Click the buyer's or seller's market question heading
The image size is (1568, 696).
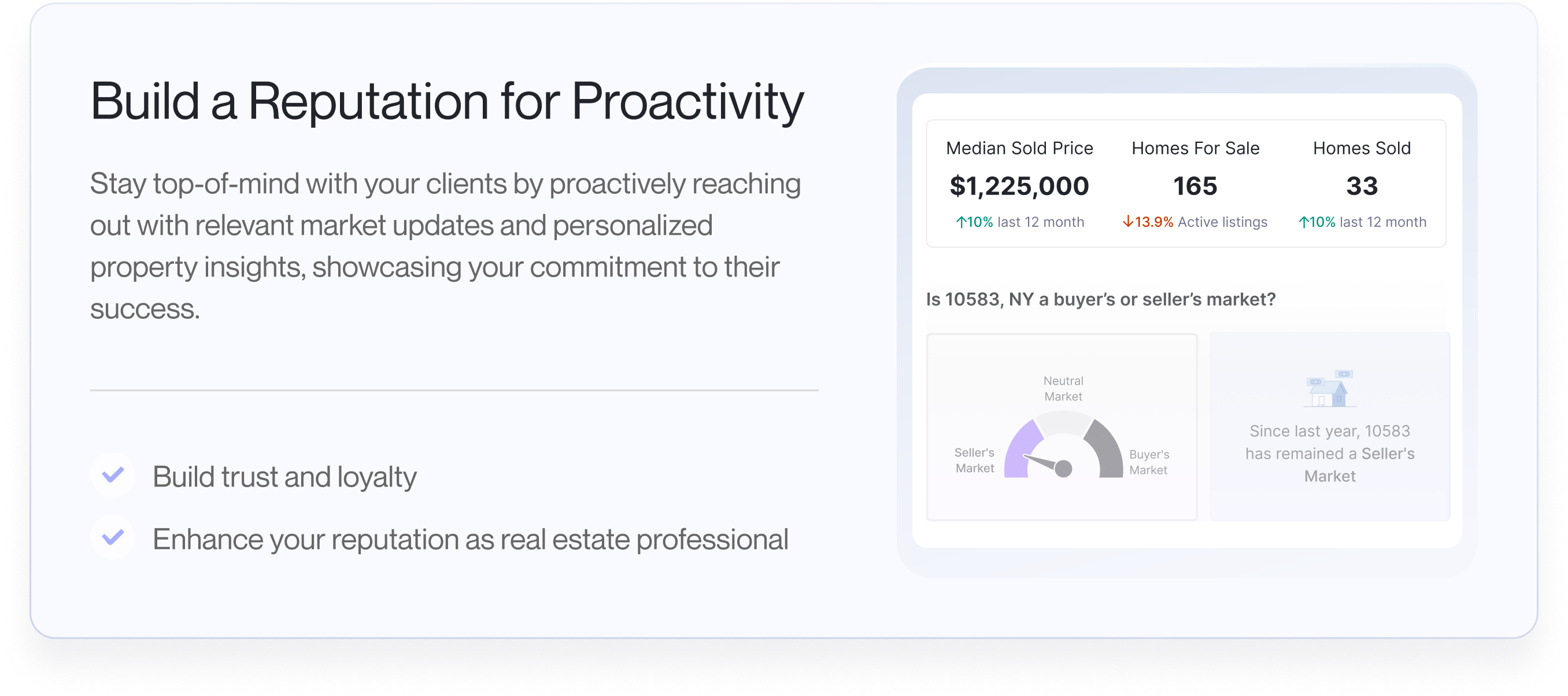(x=1101, y=300)
